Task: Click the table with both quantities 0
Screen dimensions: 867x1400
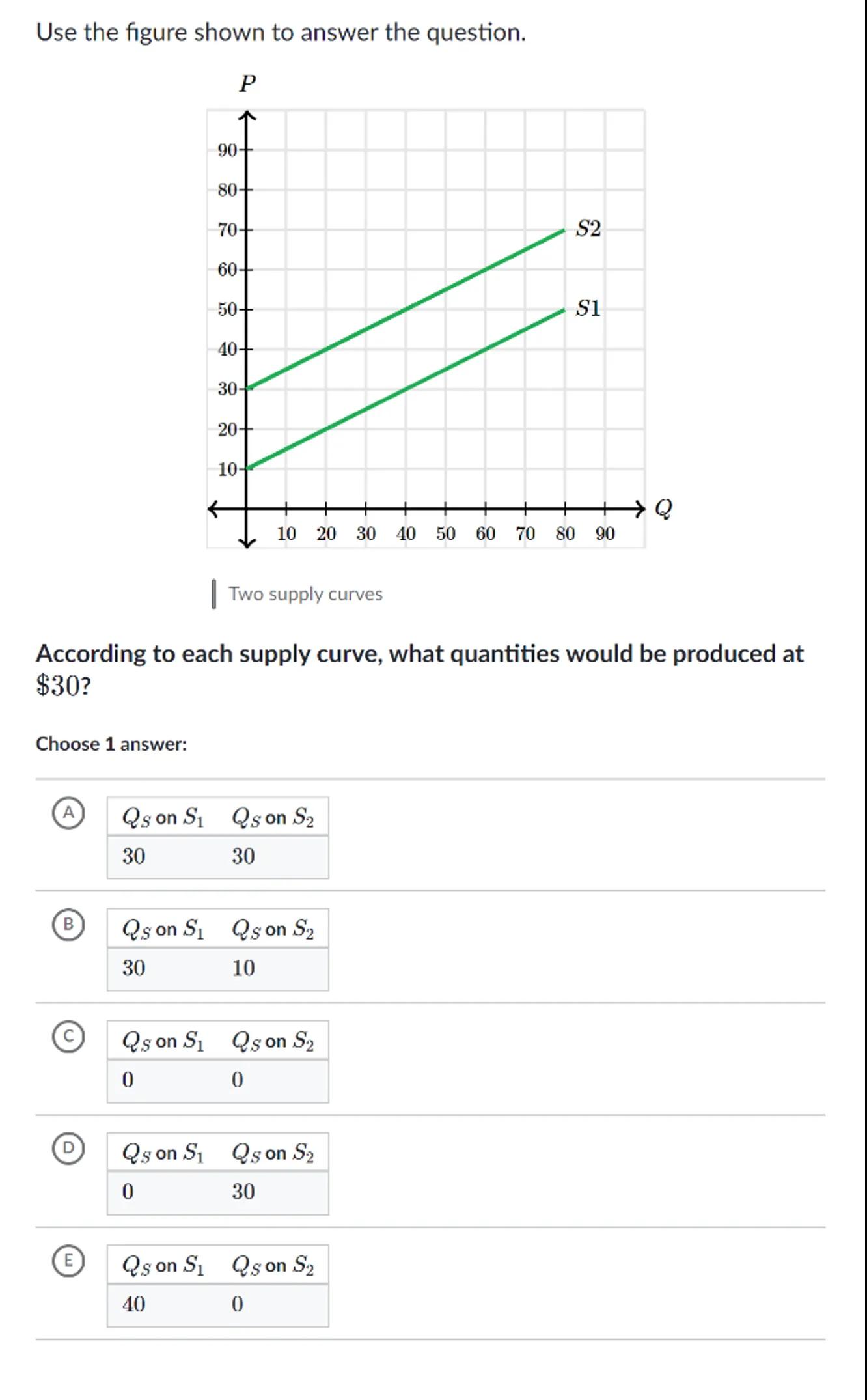Action: pyautogui.click(x=217, y=1061)
